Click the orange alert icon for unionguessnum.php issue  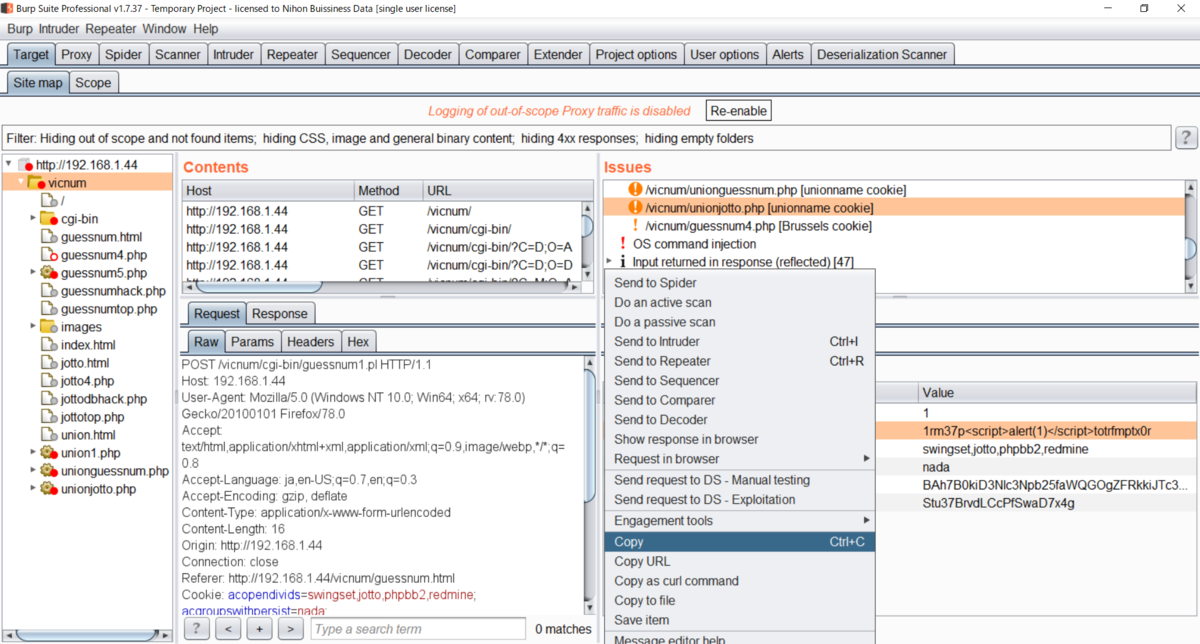point(635,189)
